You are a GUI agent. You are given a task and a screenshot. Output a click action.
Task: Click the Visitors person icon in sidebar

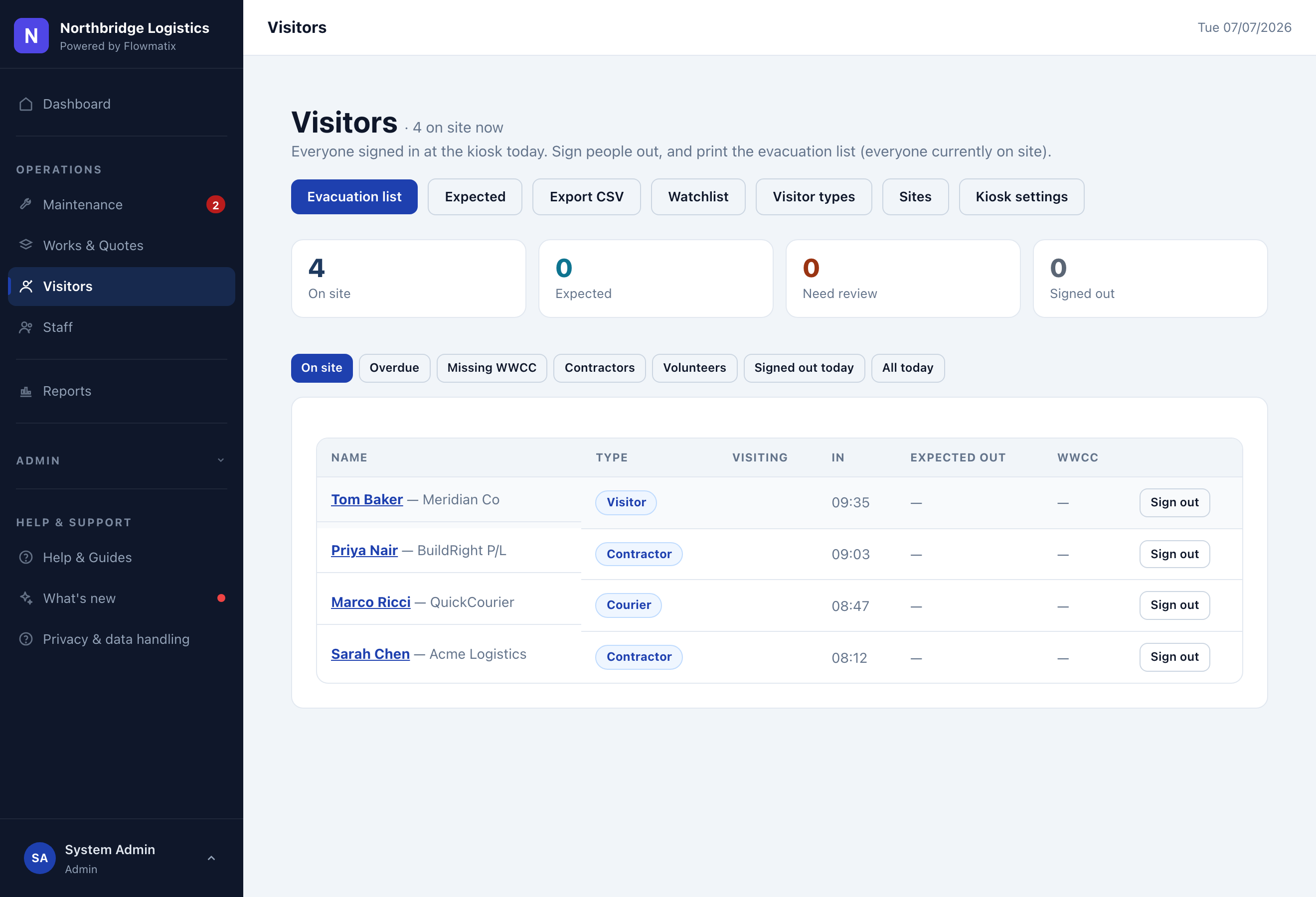tap(26, 287)
